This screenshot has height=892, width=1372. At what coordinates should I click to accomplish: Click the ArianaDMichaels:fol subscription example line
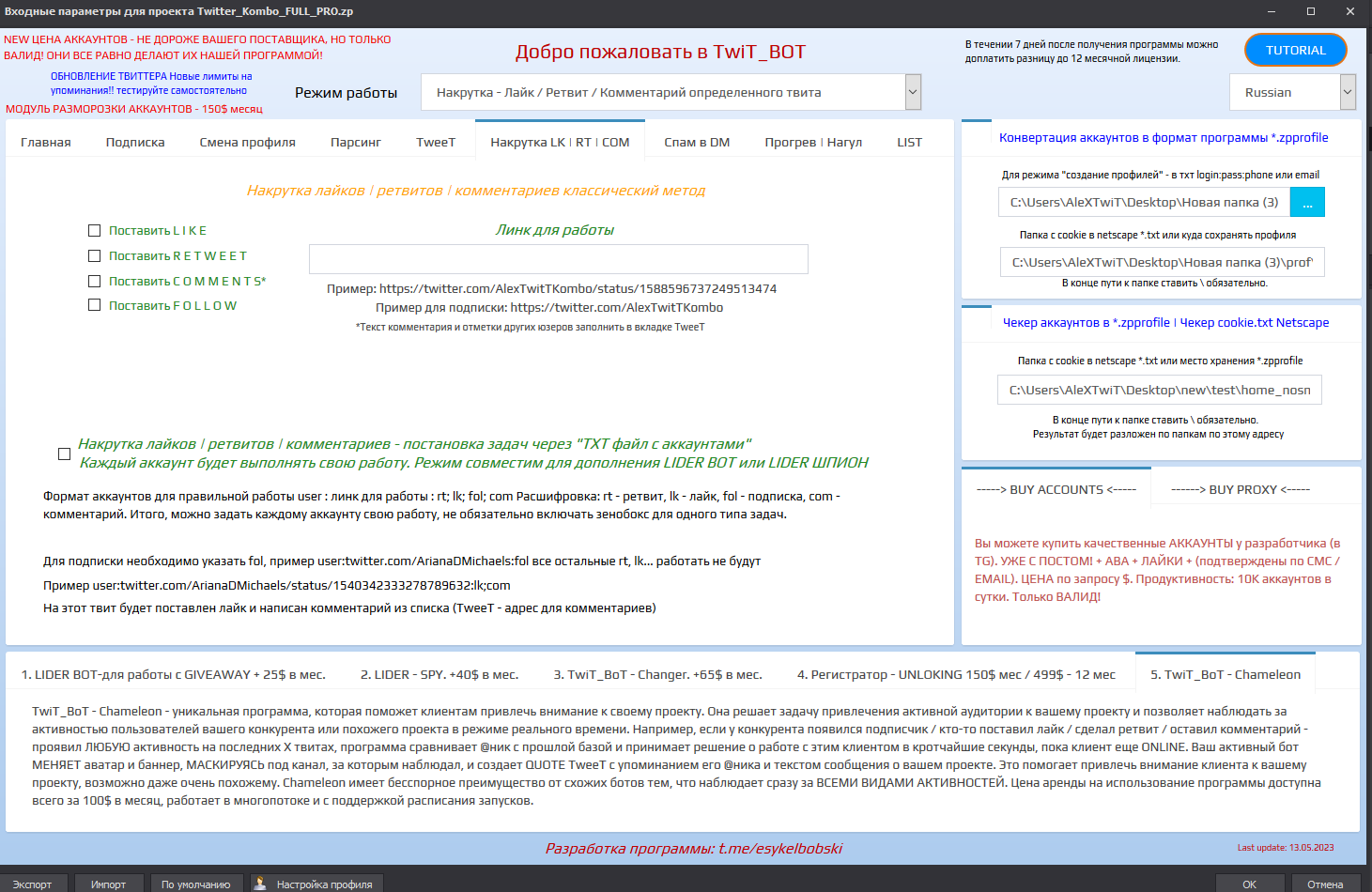[x=402, y=561]
